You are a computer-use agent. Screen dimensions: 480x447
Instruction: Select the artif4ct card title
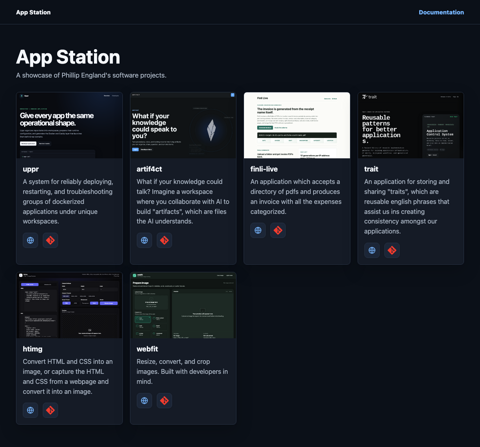[x=149, y=169]
